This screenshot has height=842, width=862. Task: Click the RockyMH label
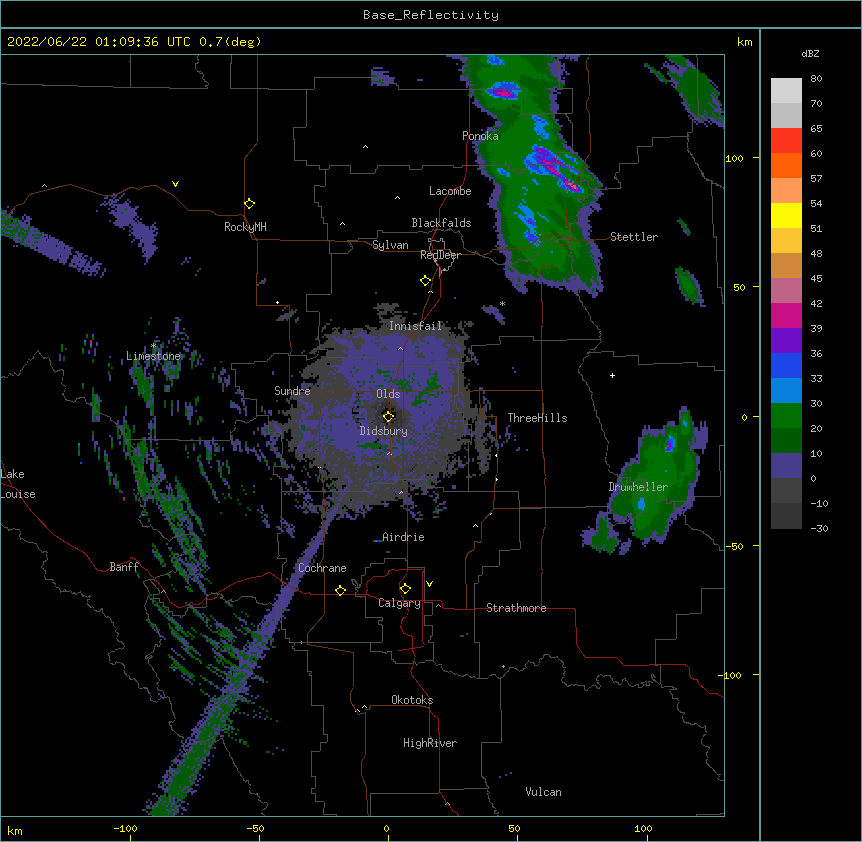pyautogui.click(x=245, y=227)
